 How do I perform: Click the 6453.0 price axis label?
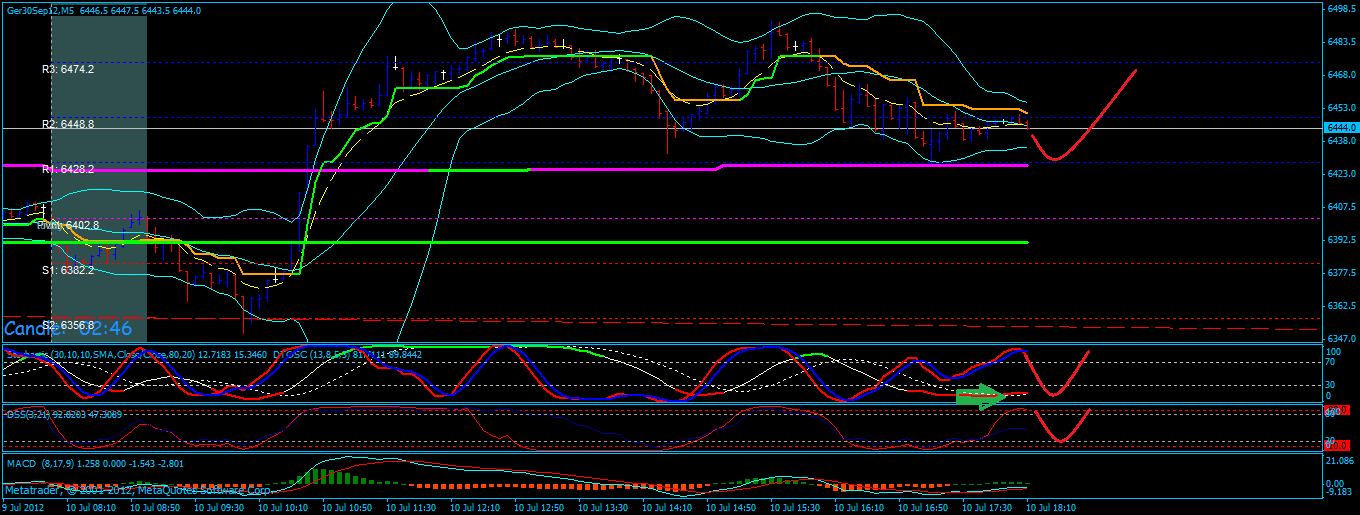pos(1341,108)
